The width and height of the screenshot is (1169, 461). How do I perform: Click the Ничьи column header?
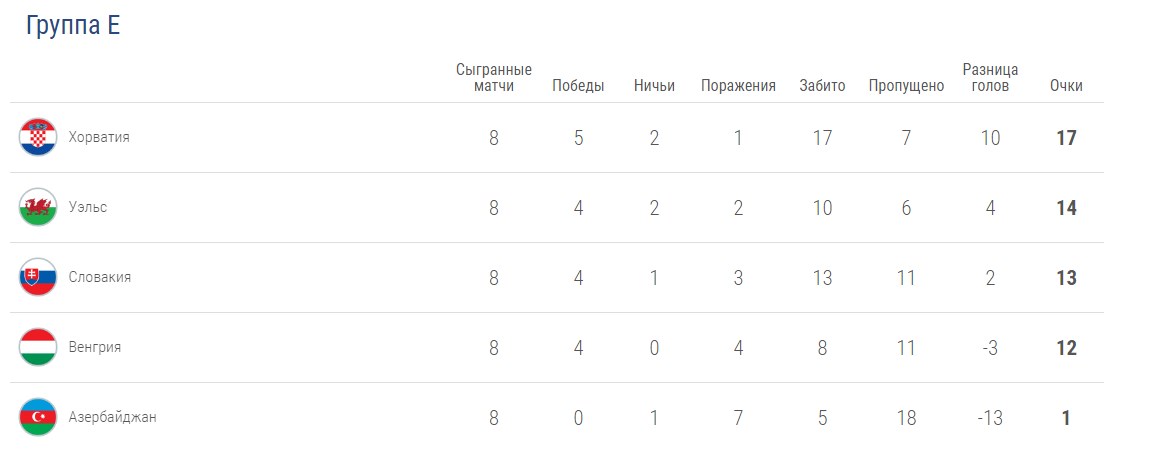(x=654, y=86)
